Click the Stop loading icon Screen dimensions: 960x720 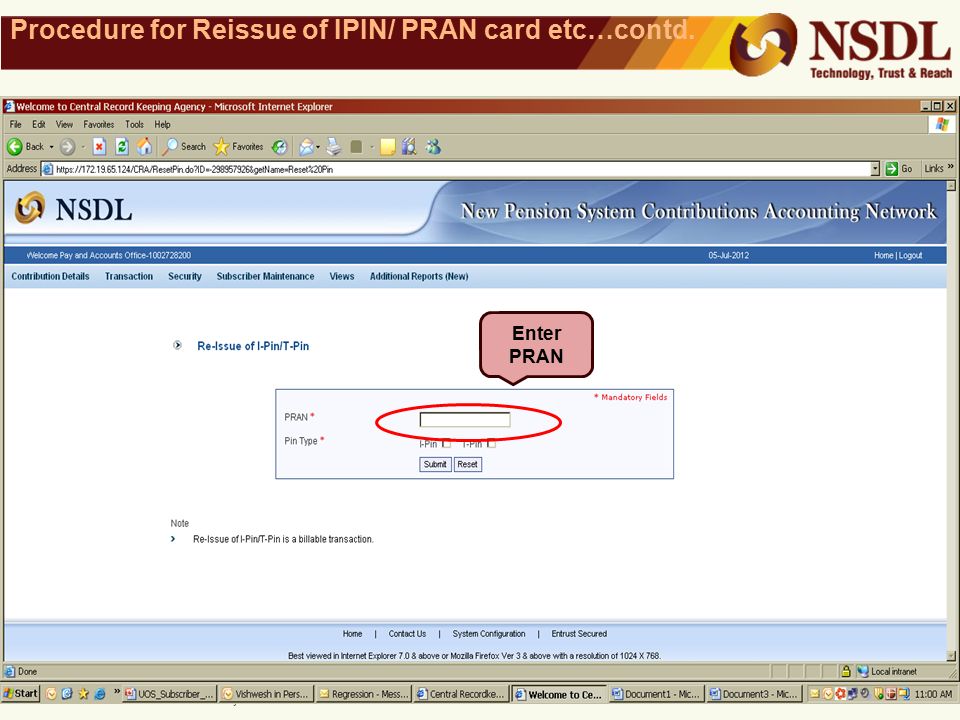click(99, 147)
